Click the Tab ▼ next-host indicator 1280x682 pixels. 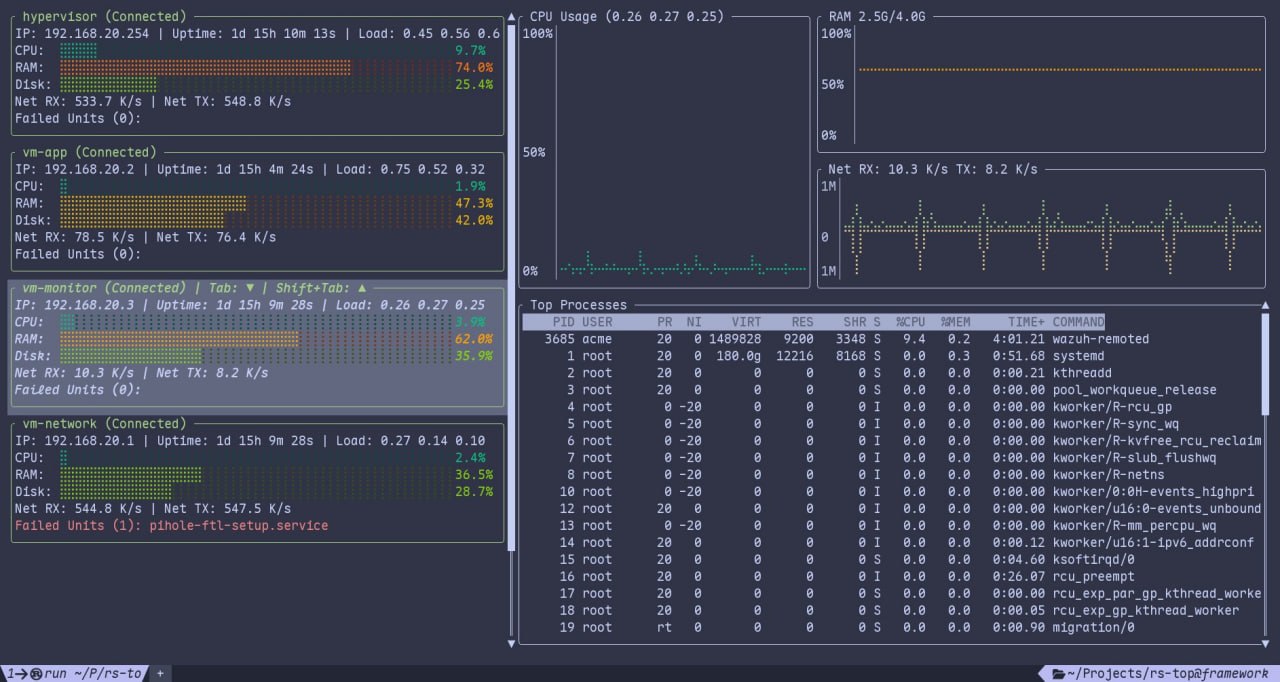point(231,288)
